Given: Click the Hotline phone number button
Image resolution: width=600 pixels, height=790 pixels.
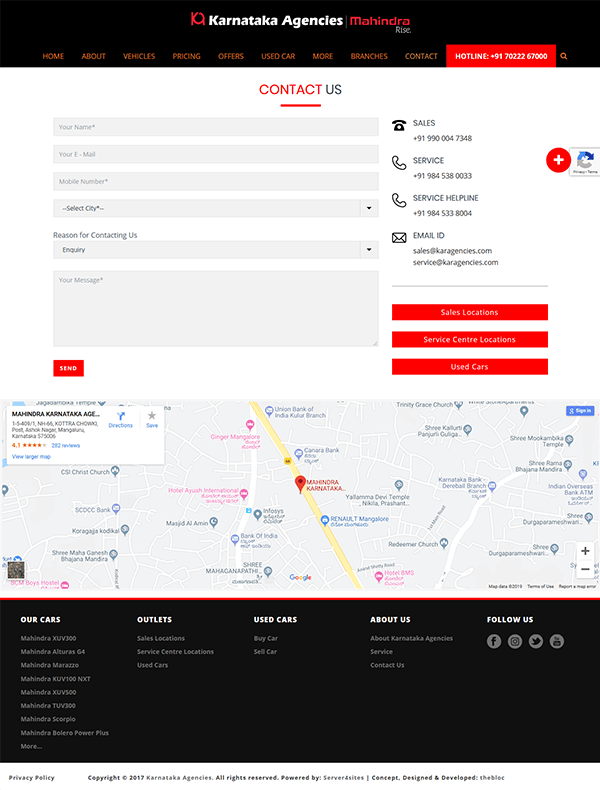Looking at the screenshot, I should point(501,56).
